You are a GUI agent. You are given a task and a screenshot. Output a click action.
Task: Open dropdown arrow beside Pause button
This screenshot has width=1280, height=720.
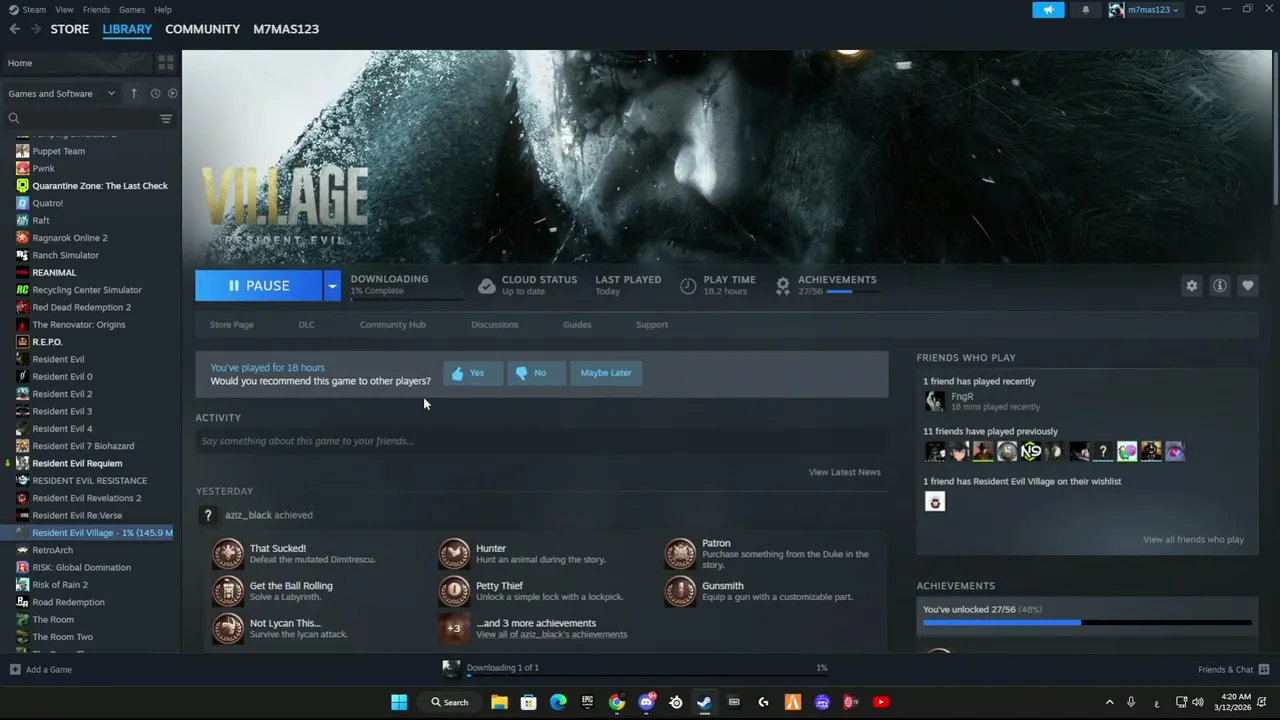[332, 286]
